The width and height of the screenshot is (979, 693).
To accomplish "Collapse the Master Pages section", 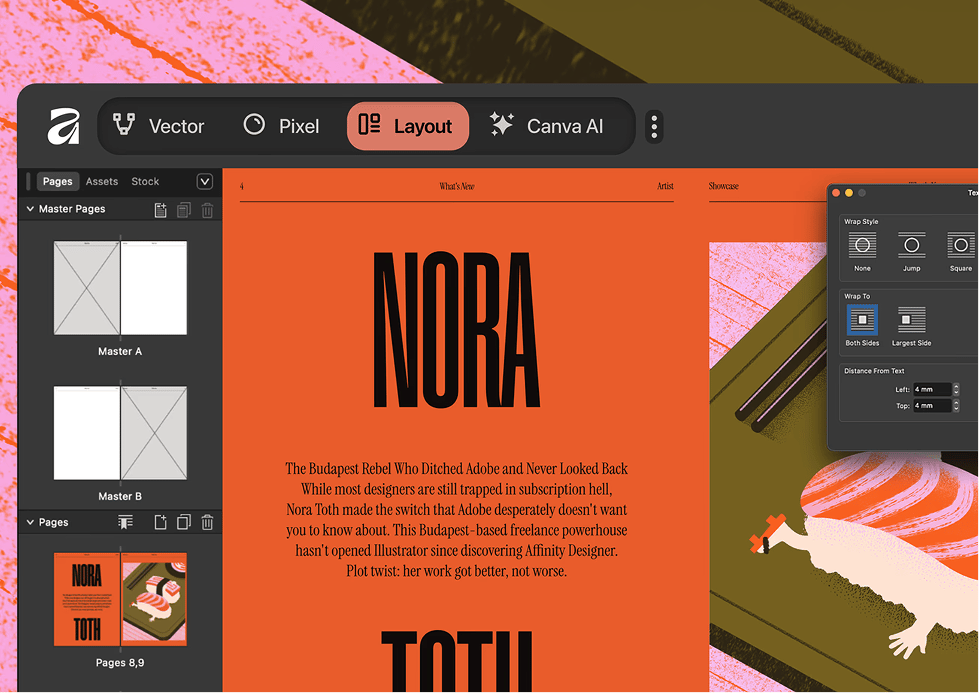I will [30, 209].
